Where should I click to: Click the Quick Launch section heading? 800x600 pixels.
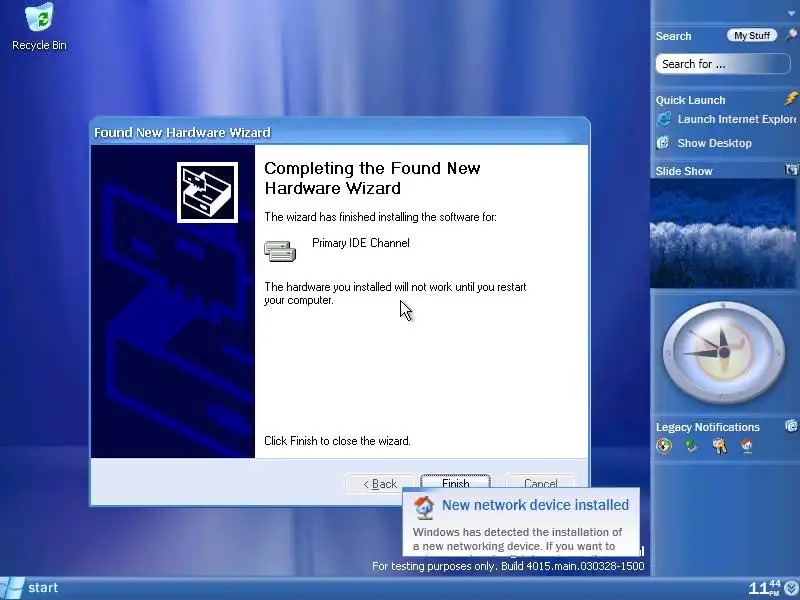coord(690,100)
